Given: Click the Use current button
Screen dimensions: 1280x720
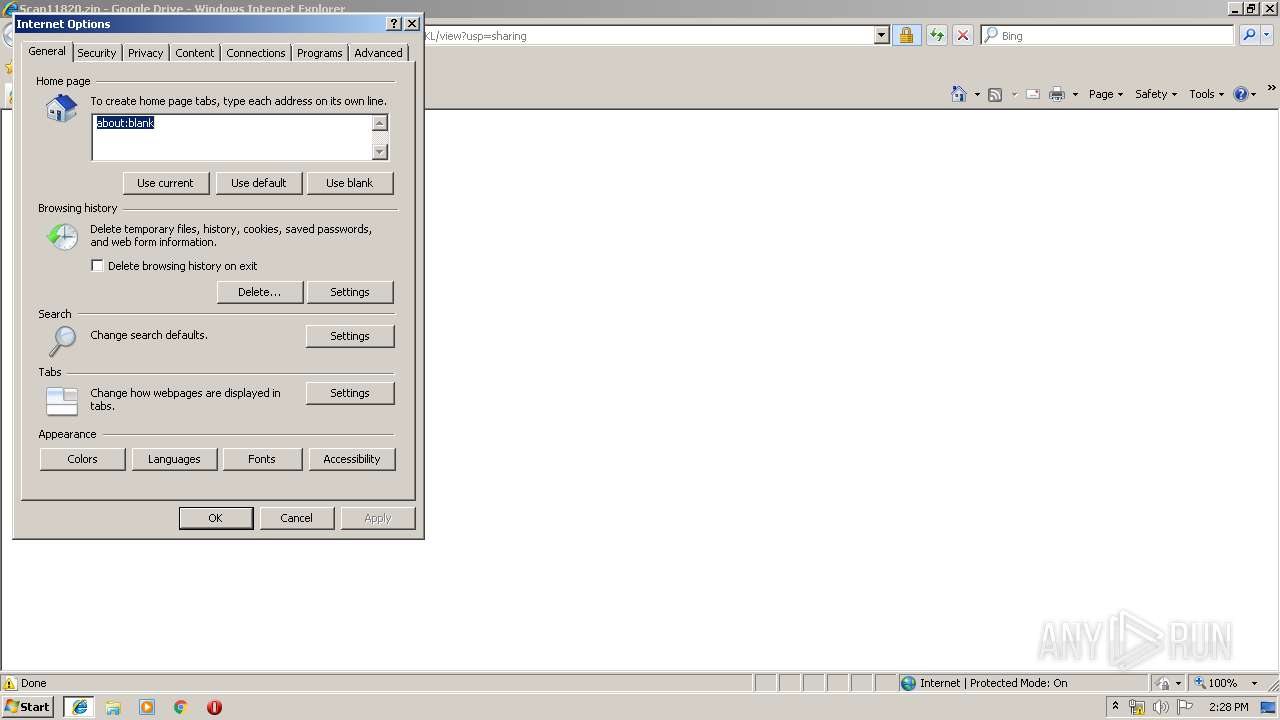Looking at the screenshot, I should click(166, 183).
